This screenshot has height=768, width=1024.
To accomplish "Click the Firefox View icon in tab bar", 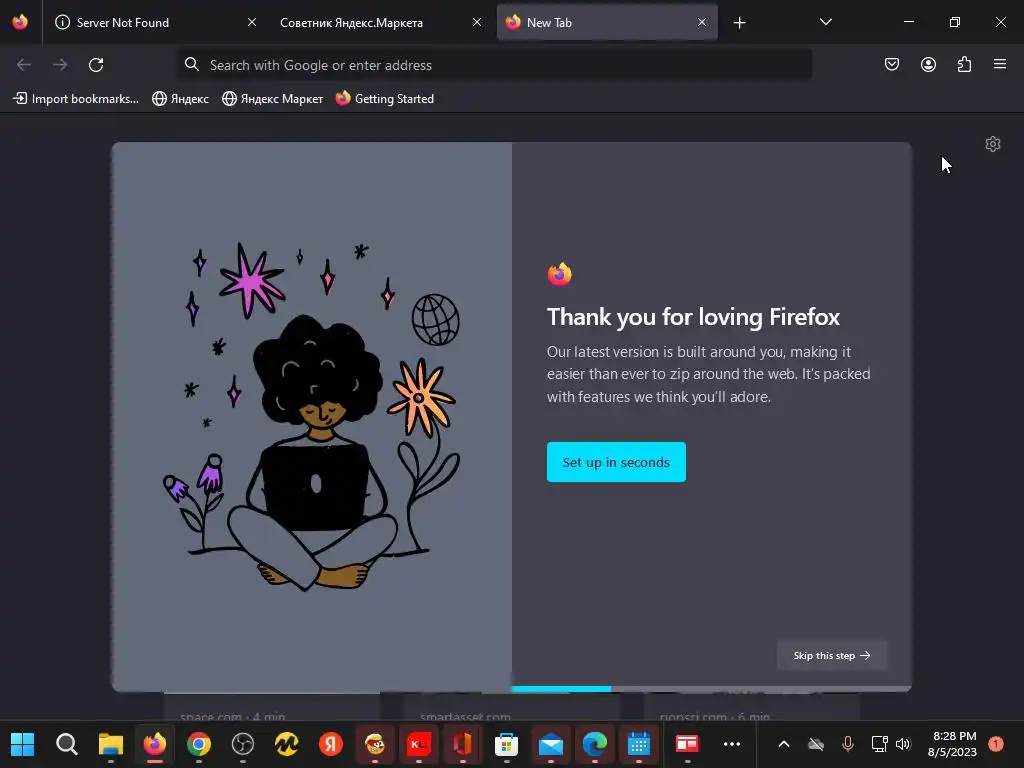I will [x=20, y=22].
